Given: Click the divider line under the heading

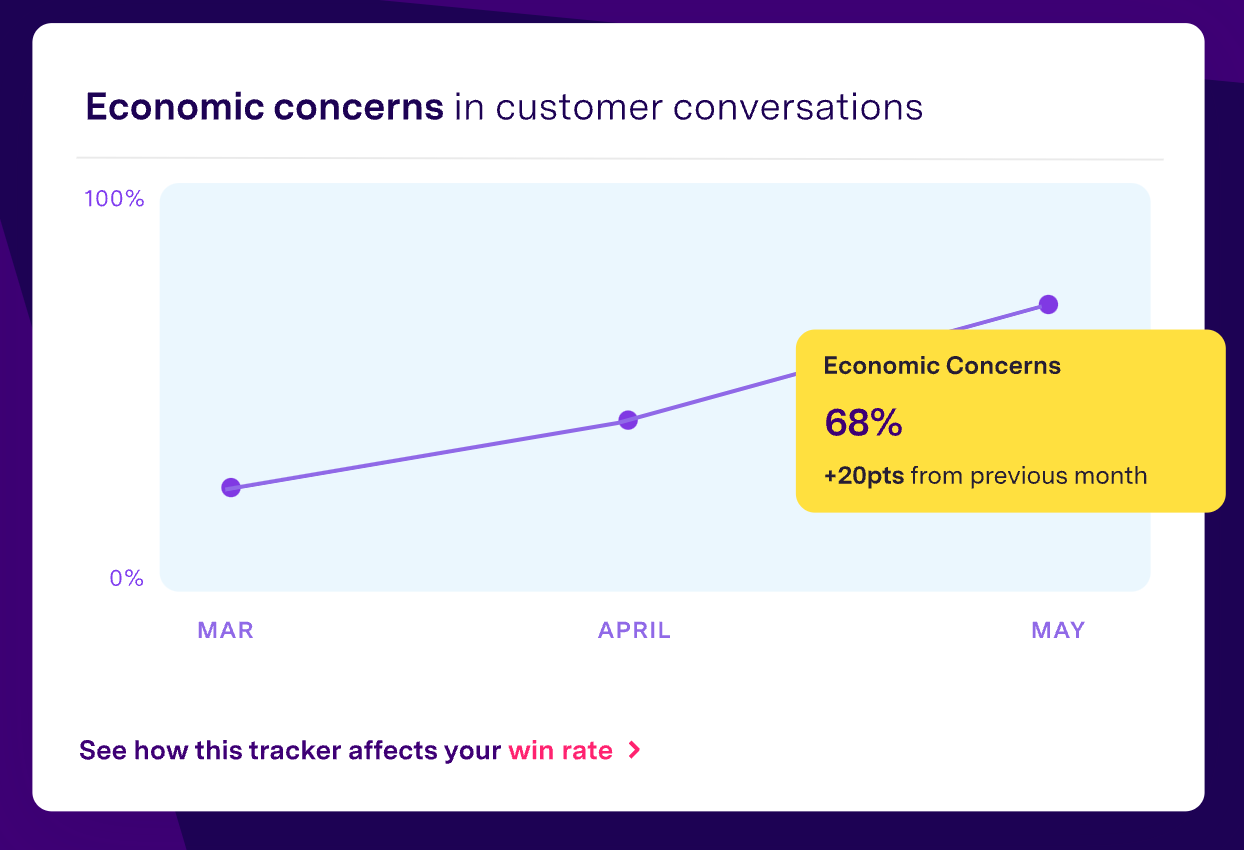Looking at the screenshot, I should 620,159.
